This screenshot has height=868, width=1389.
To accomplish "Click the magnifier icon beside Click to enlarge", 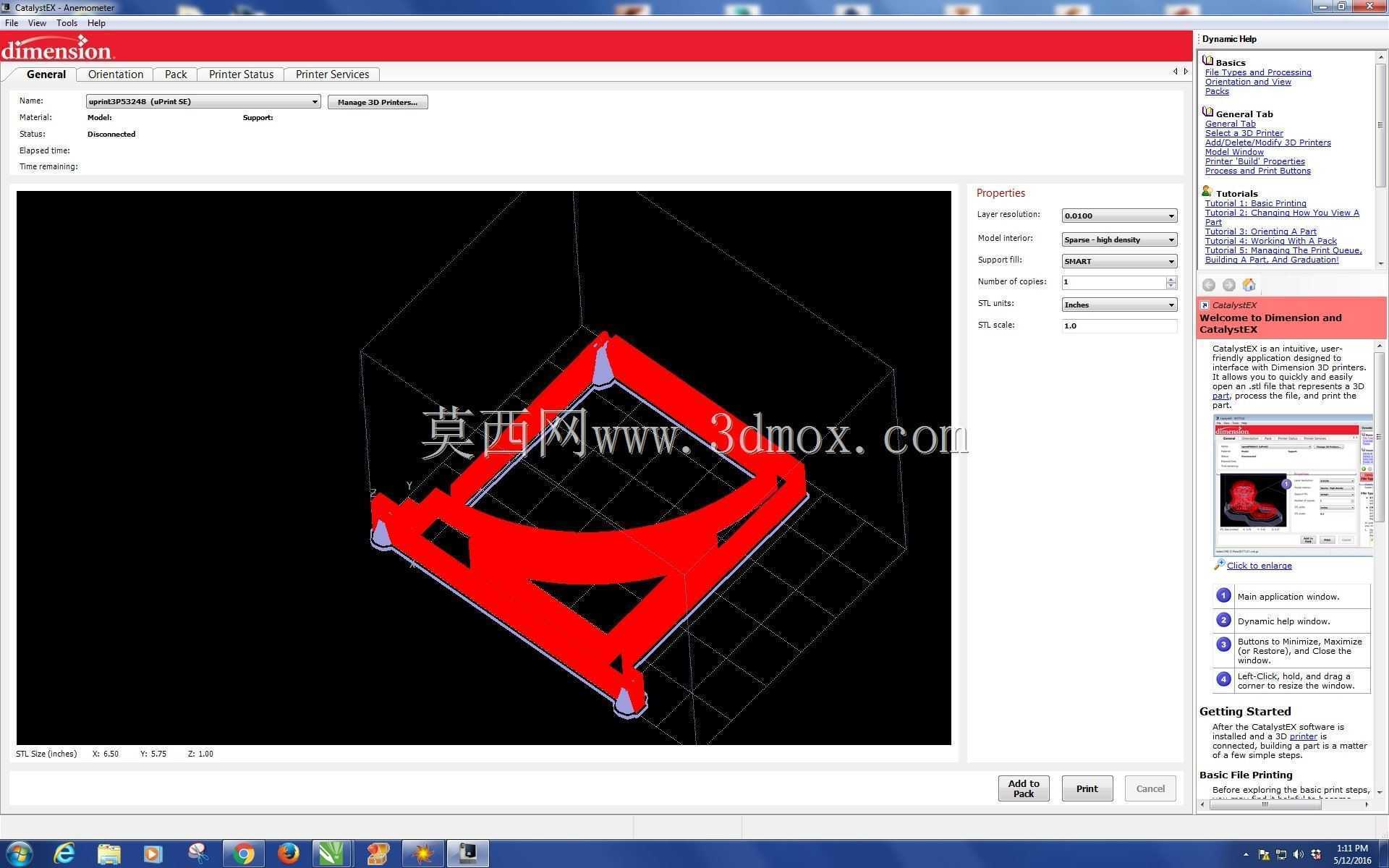I will point(1219,564).
